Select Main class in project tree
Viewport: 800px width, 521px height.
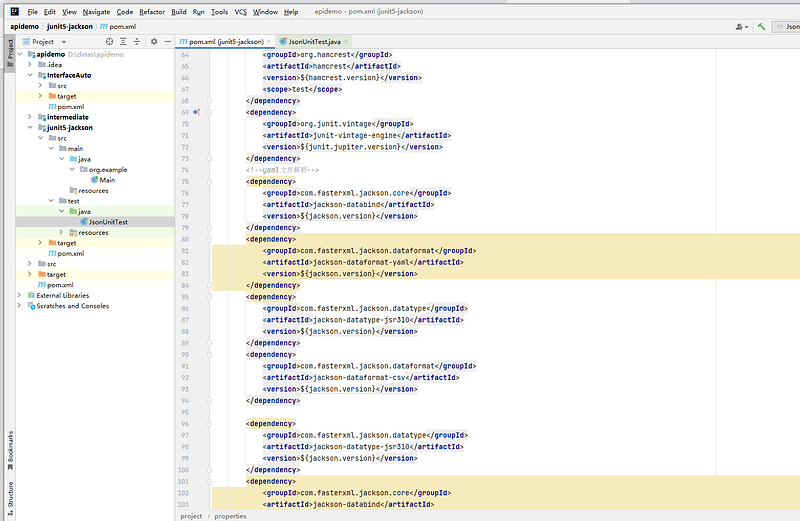pyautogui.click(x=107, y=180)
